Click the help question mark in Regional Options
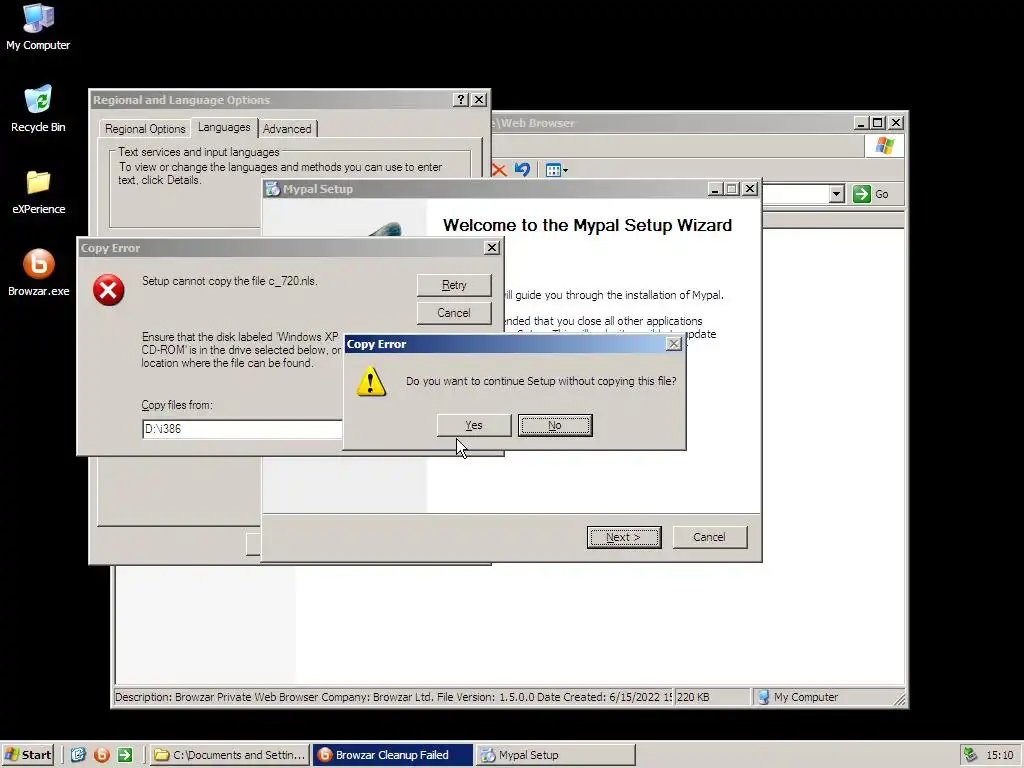This screenshot has height=768, width=1024. [461, 99]
